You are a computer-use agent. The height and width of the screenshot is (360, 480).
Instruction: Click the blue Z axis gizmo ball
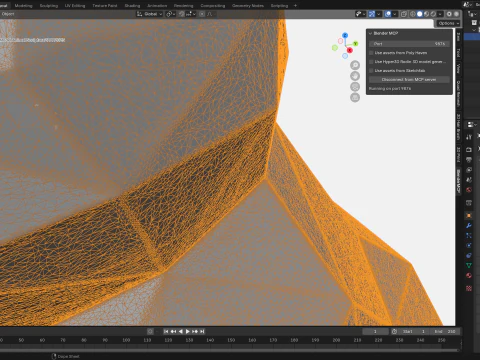coord(345,35)
